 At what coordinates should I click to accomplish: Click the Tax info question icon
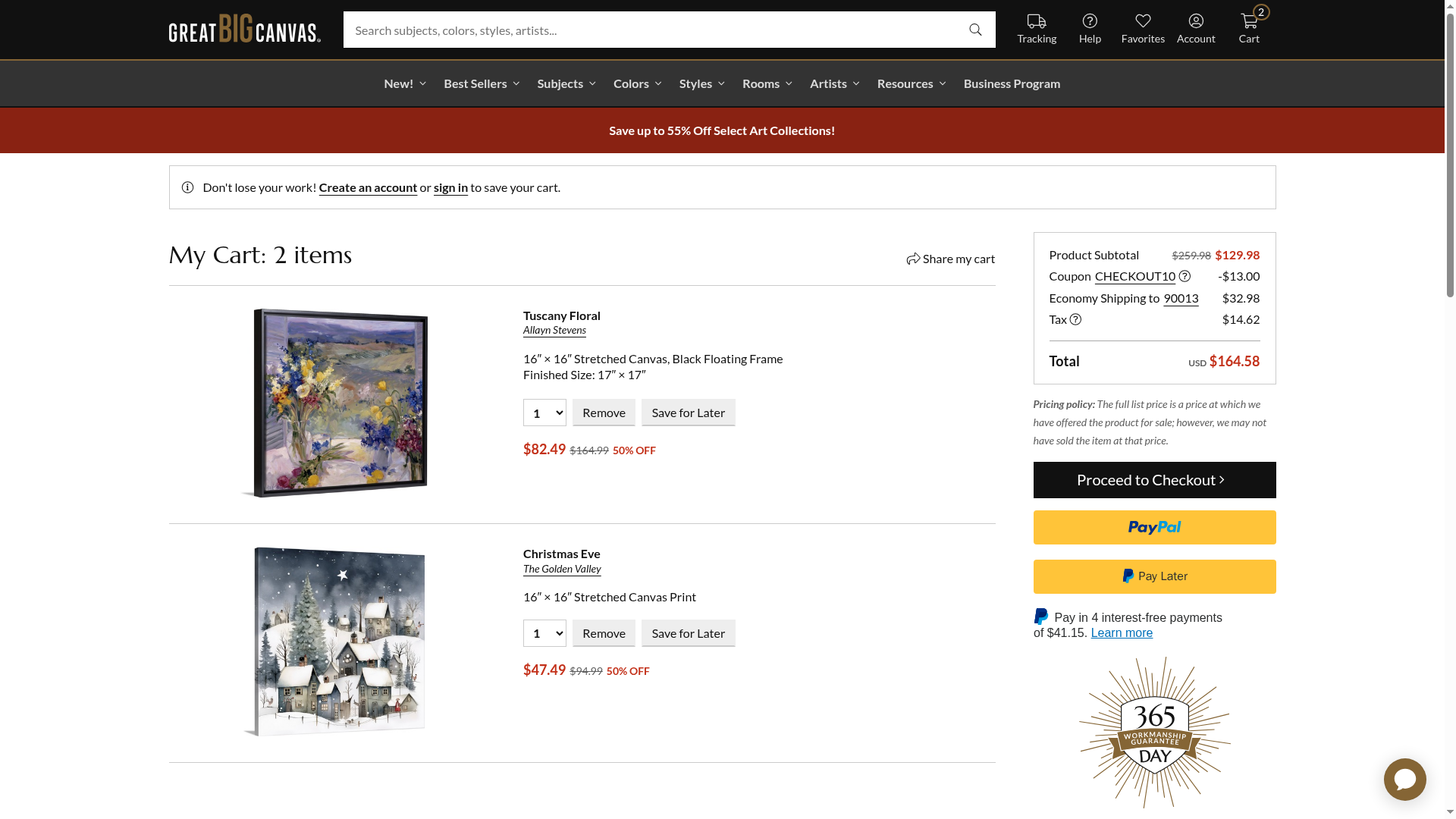point(1075,319)
